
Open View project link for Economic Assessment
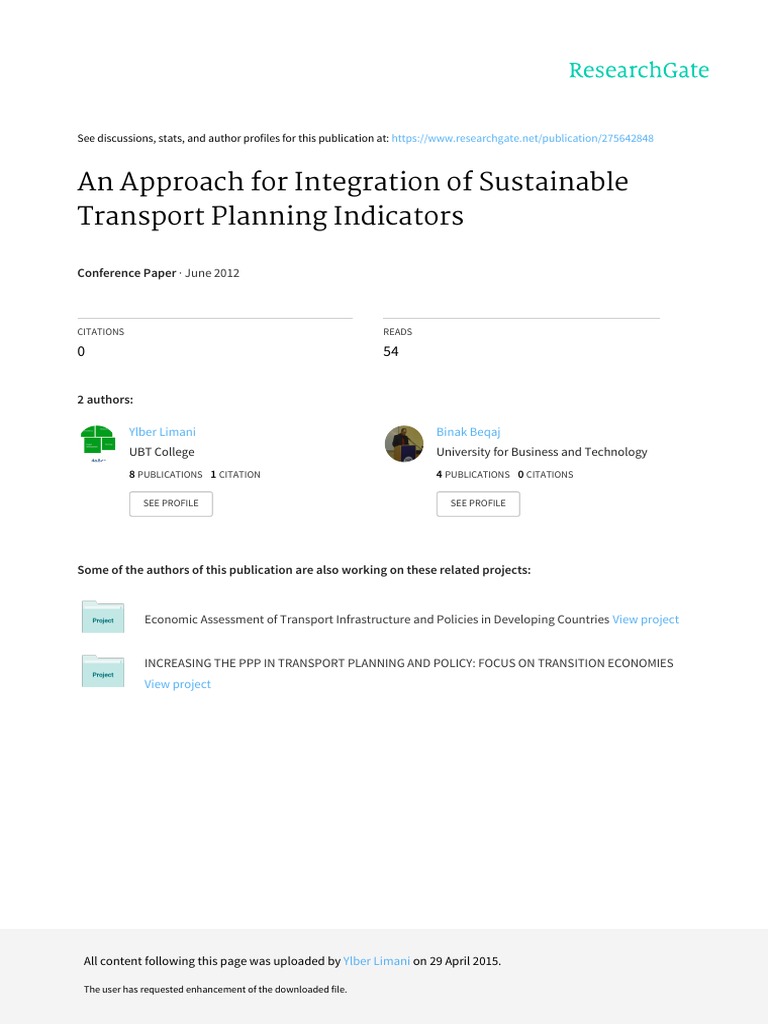[x=645, y=620]
